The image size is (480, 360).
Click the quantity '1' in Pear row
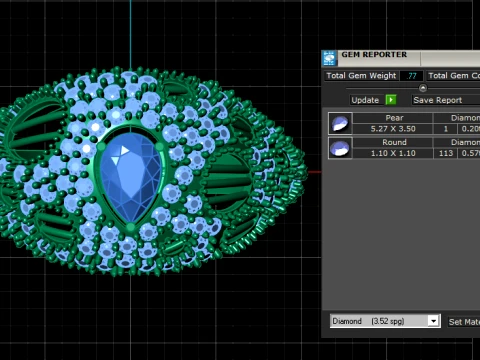tap(446, 129)
